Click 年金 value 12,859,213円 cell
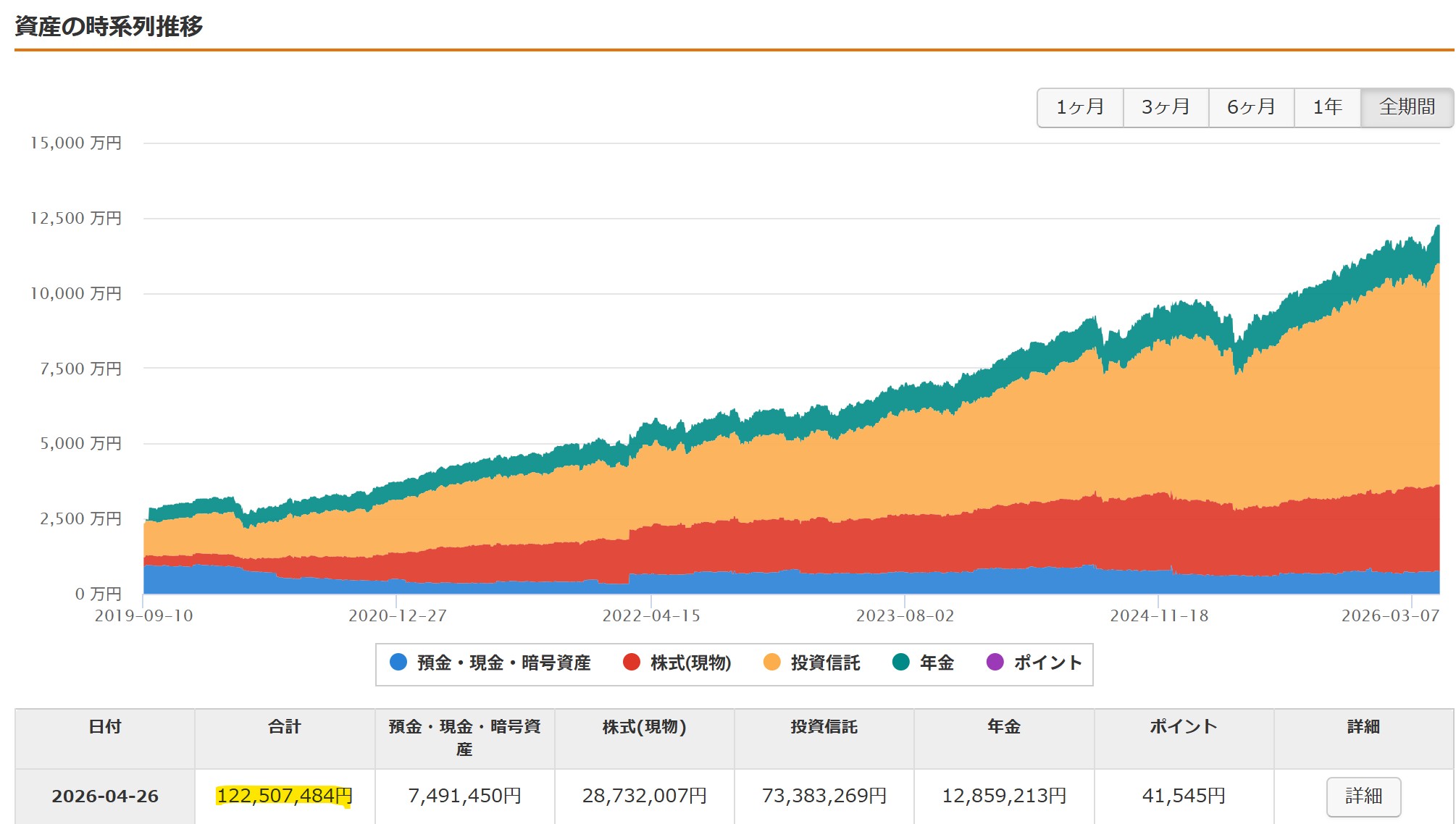Viewport: 1456px width, 824px height. [1003, 796]
